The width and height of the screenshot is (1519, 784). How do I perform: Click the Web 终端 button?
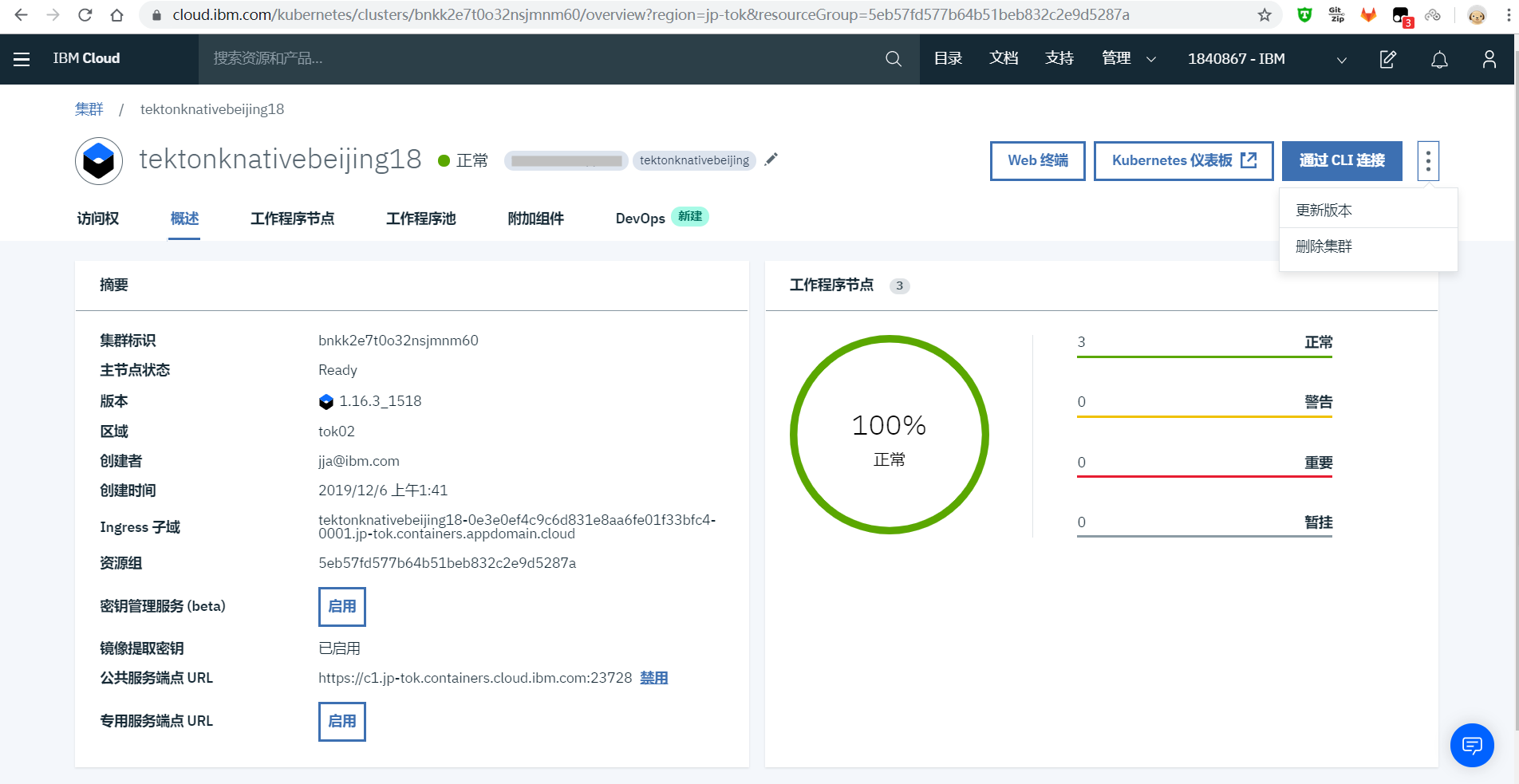[x=1038, y=161]
